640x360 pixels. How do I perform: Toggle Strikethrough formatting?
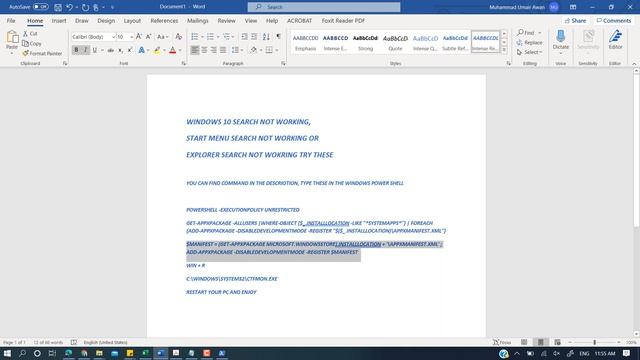[111, 50]
